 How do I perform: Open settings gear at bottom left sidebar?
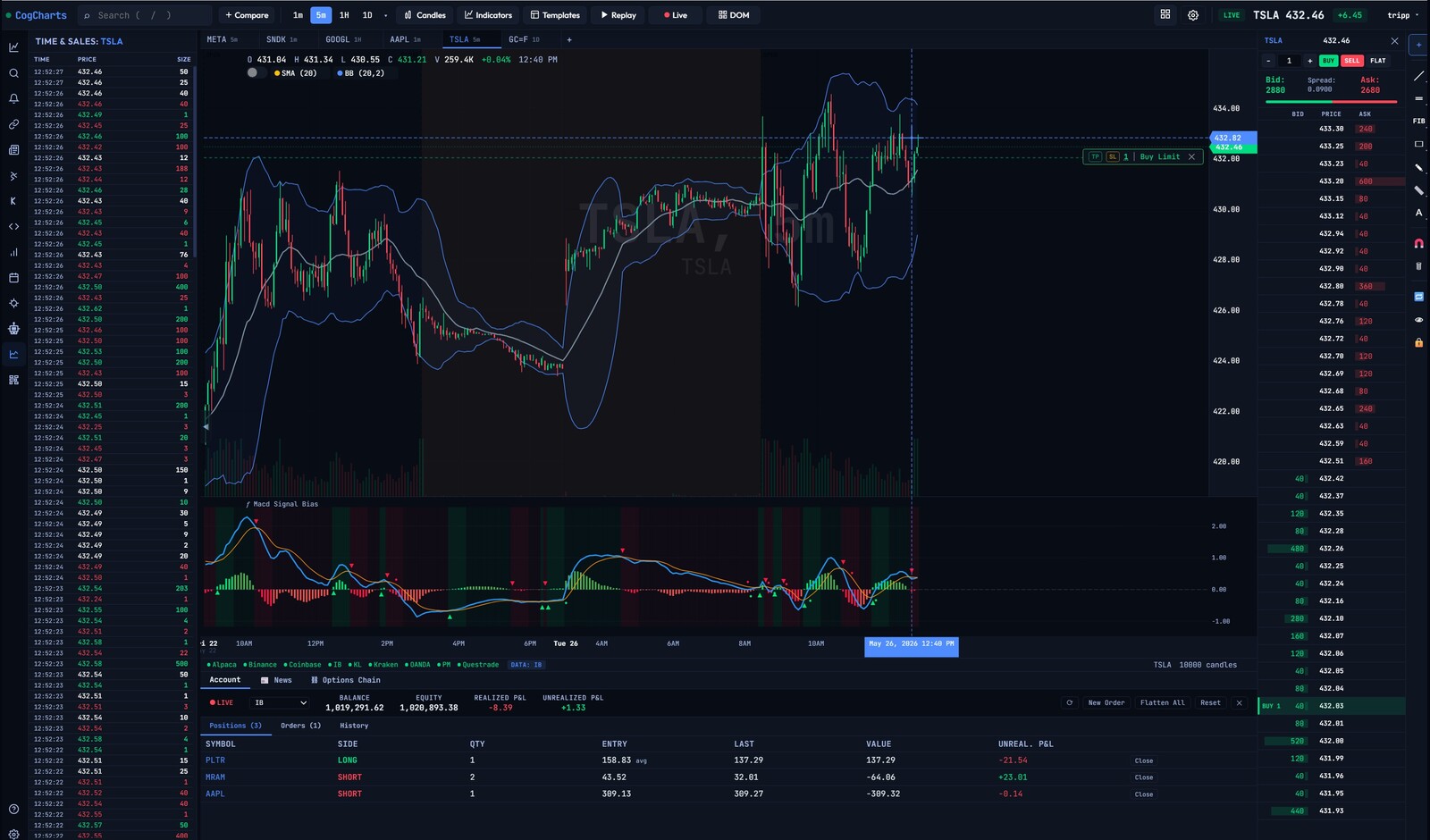pos(13,834)
